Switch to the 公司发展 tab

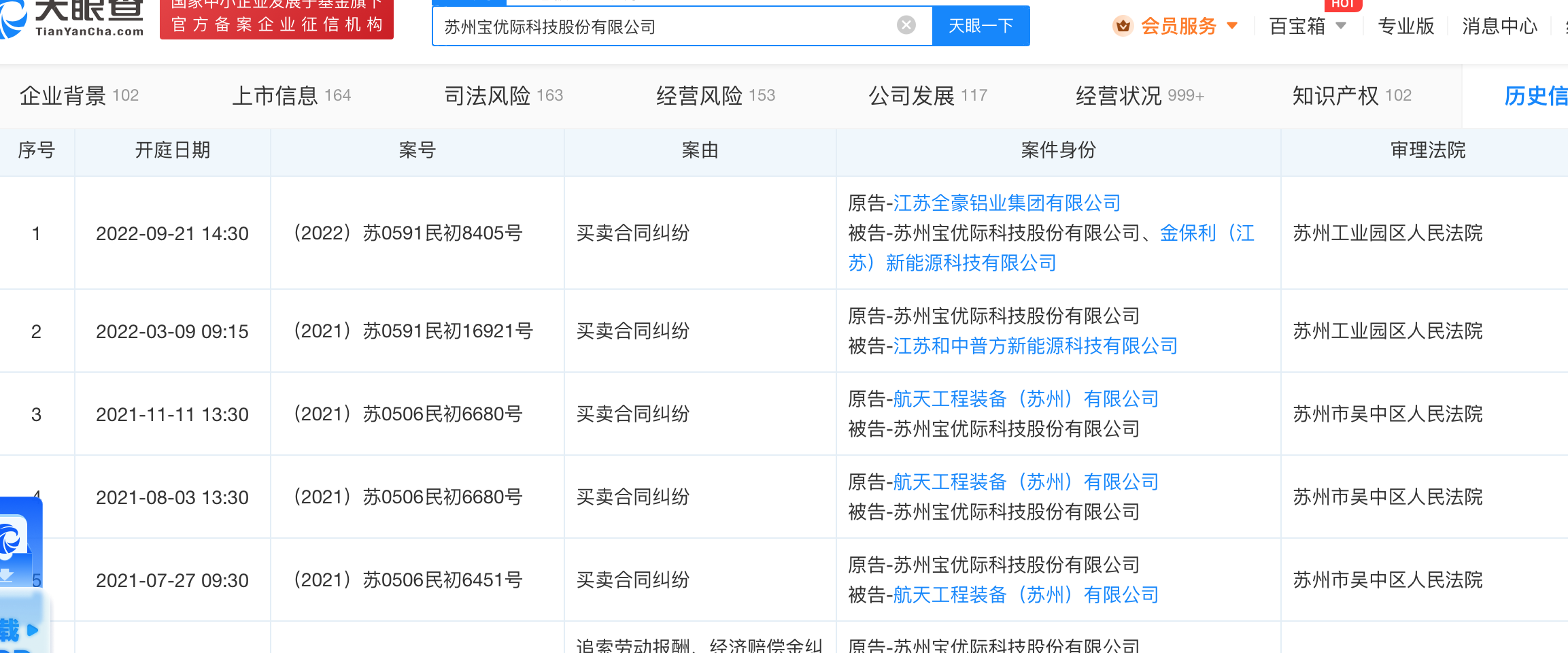pos(927,96)
